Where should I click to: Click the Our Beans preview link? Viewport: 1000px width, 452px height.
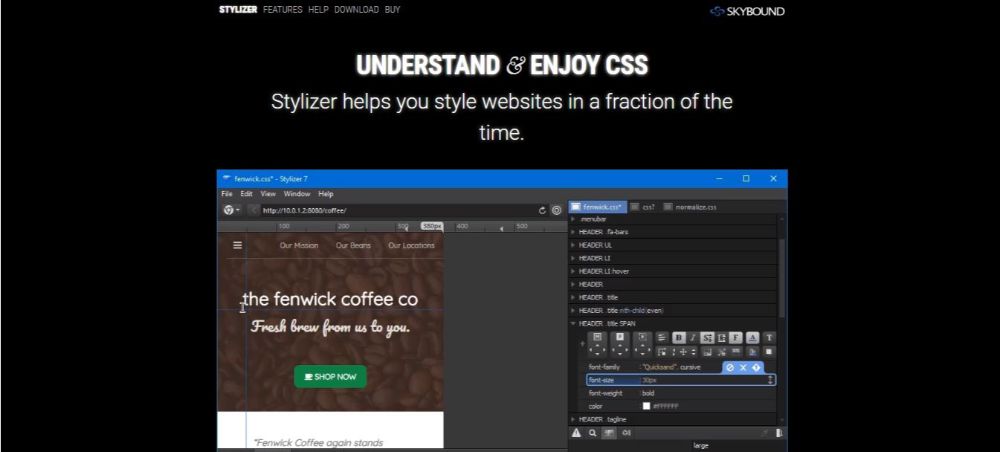[353, 245]
